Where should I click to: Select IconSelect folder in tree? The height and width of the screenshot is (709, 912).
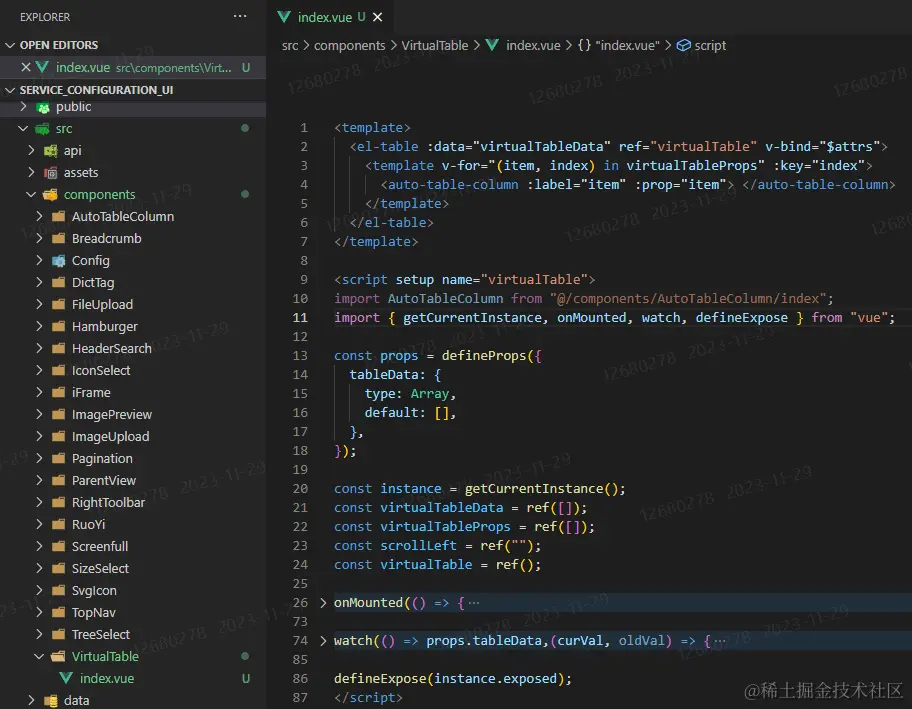coord(133,370)
